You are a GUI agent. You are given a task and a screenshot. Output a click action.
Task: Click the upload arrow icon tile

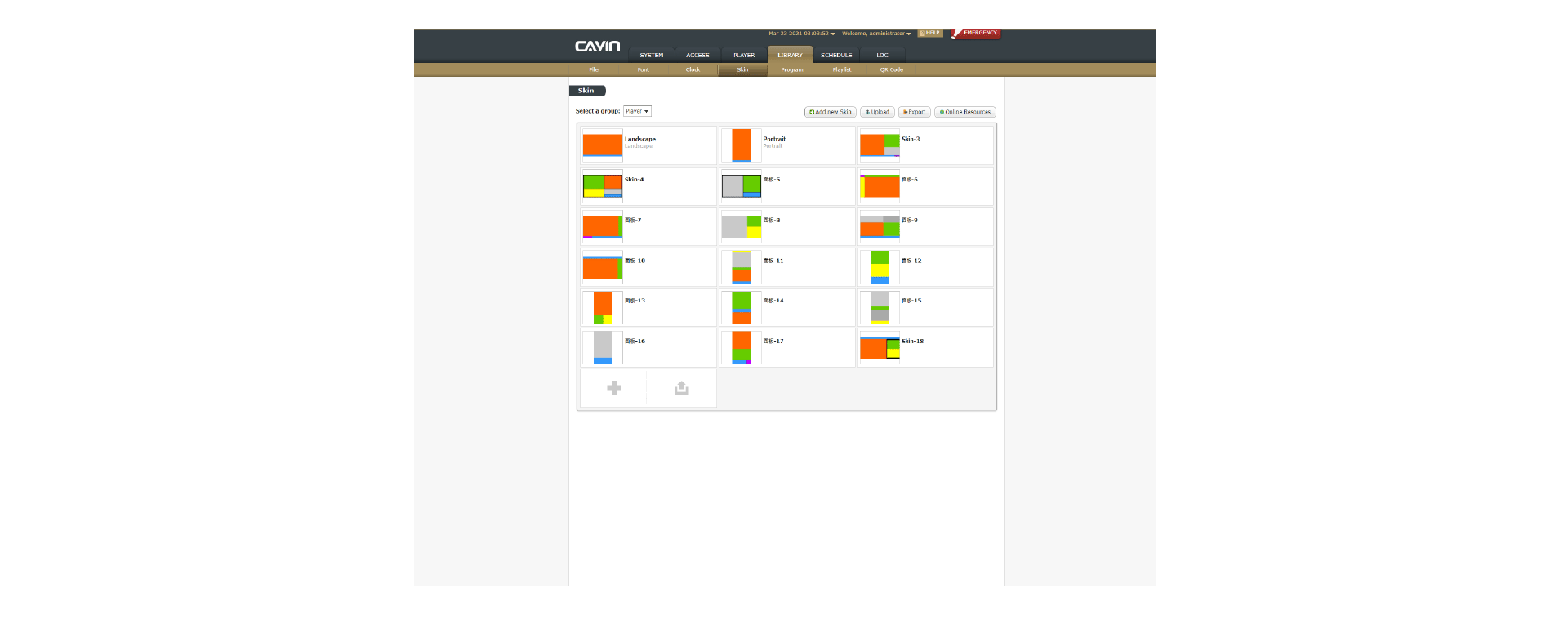[681, 388]
